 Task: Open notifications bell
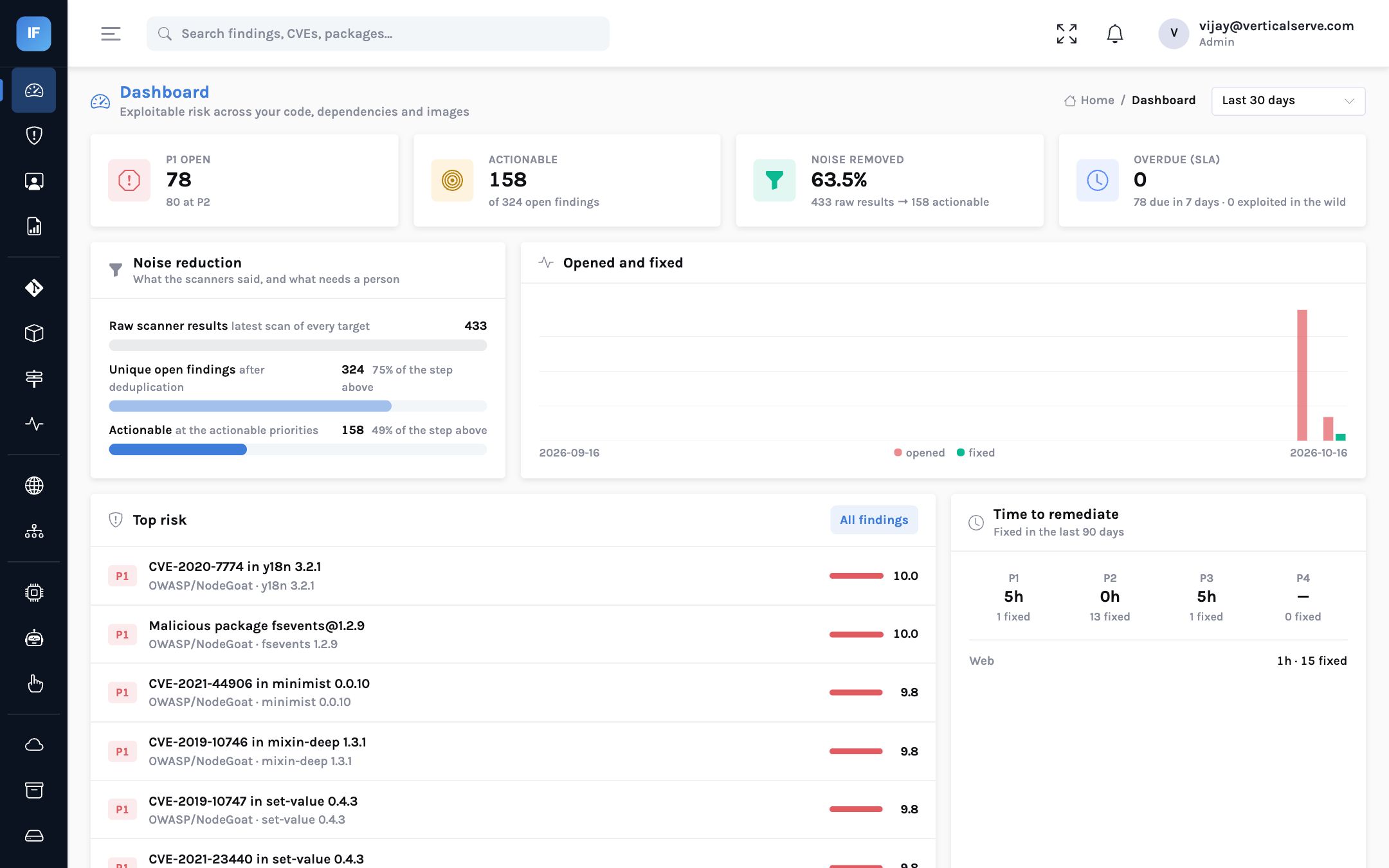1115,33
